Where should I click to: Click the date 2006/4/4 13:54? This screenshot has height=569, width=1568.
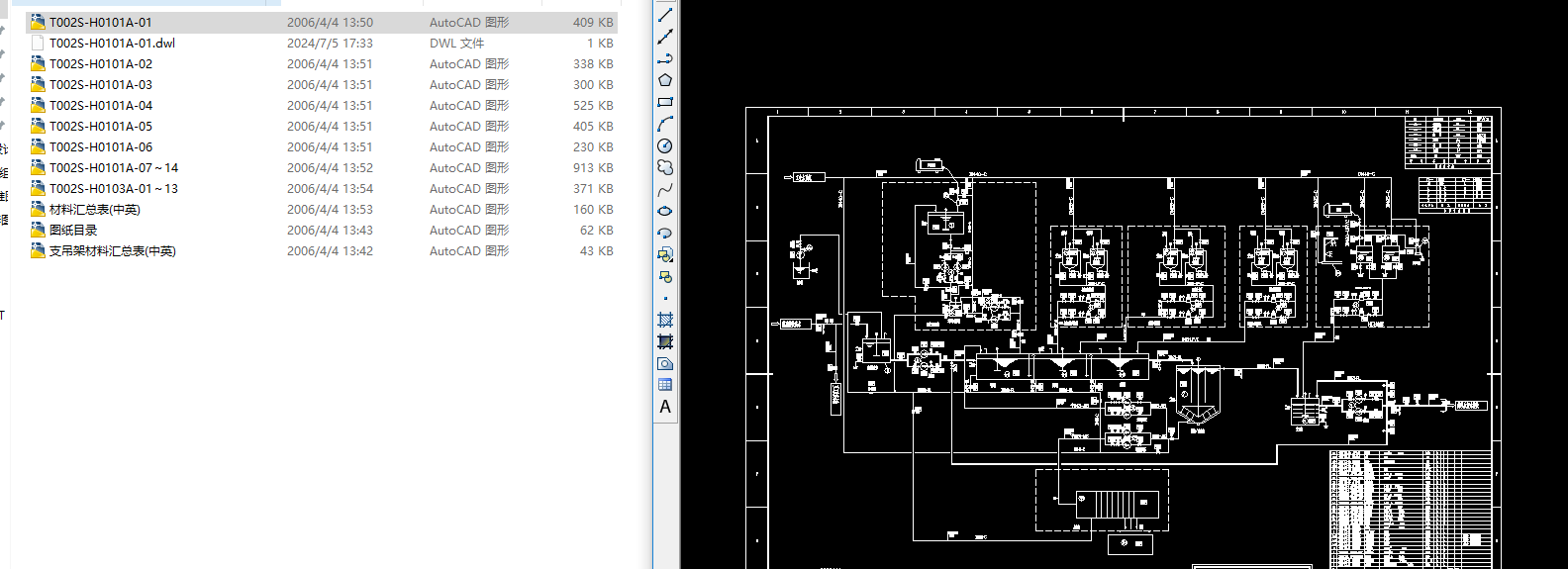[x=330, y=188]
